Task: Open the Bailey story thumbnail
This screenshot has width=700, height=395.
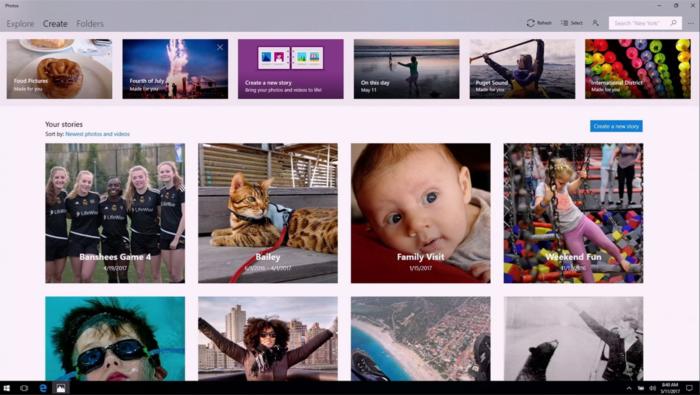Action: [x=268, y=213]
